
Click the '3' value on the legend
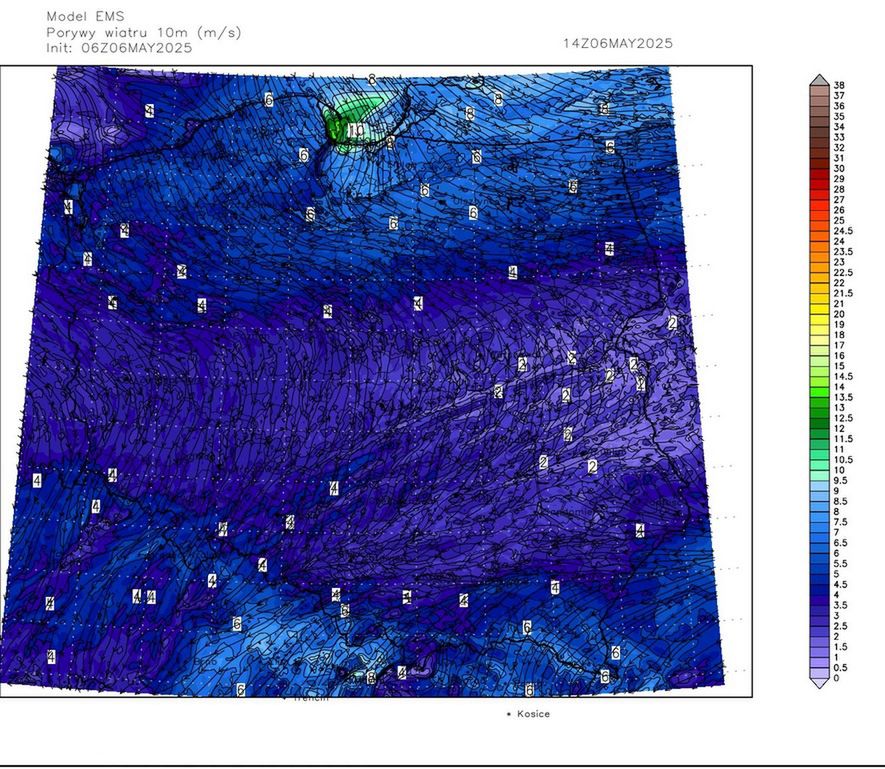[x=836, y=615]
